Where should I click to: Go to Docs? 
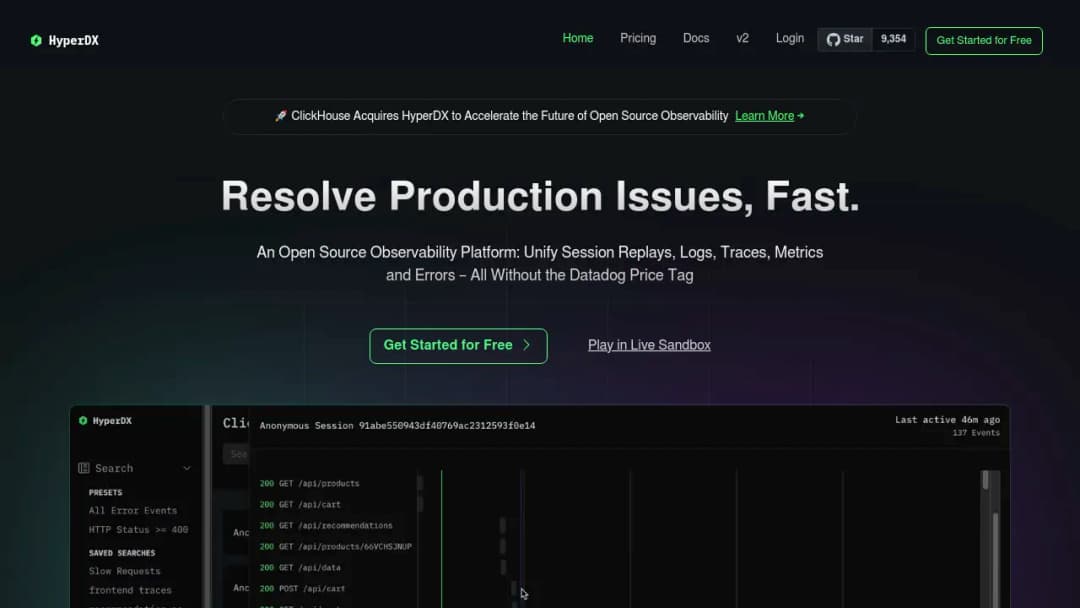(696, 39)
